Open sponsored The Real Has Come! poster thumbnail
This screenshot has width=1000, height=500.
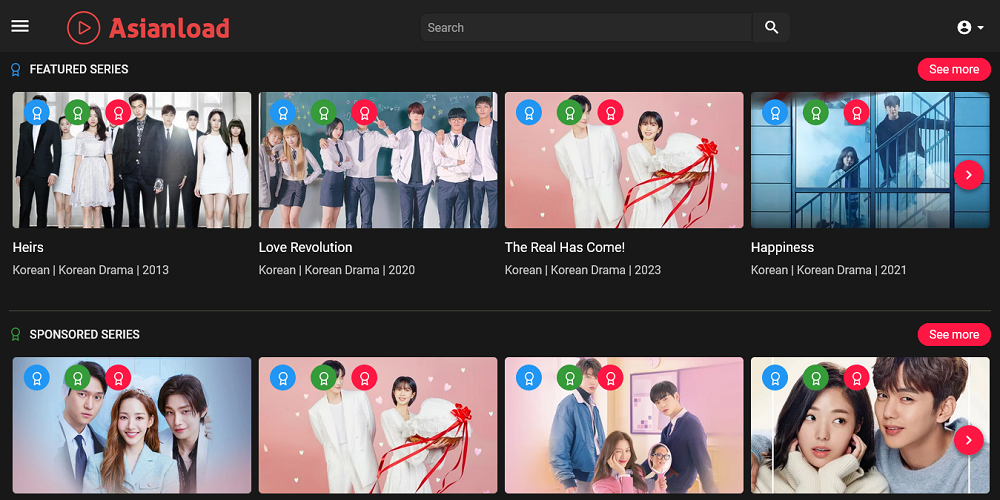tap(378, 425)
